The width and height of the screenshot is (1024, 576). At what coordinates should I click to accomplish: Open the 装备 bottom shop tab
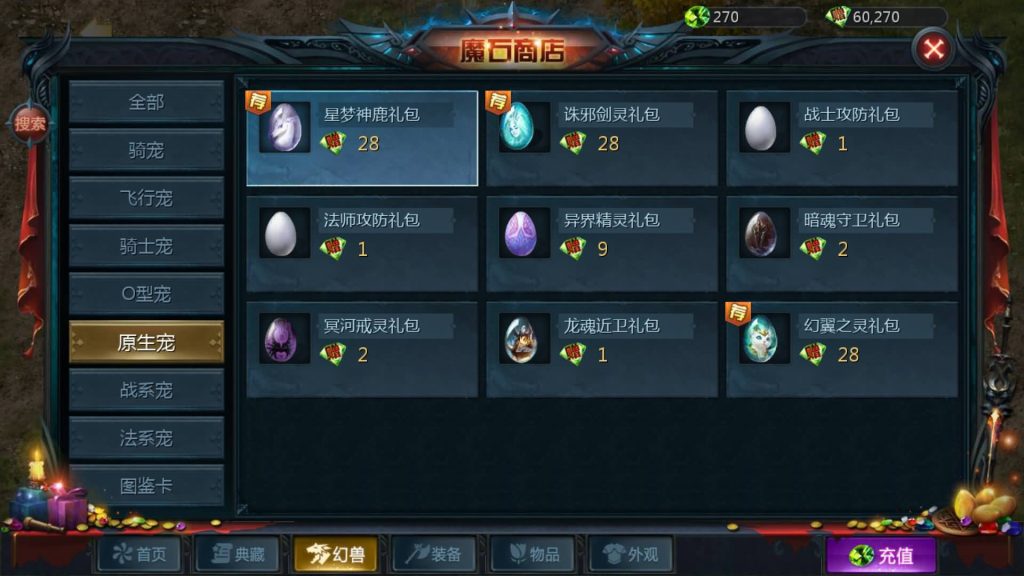point(434,554)
